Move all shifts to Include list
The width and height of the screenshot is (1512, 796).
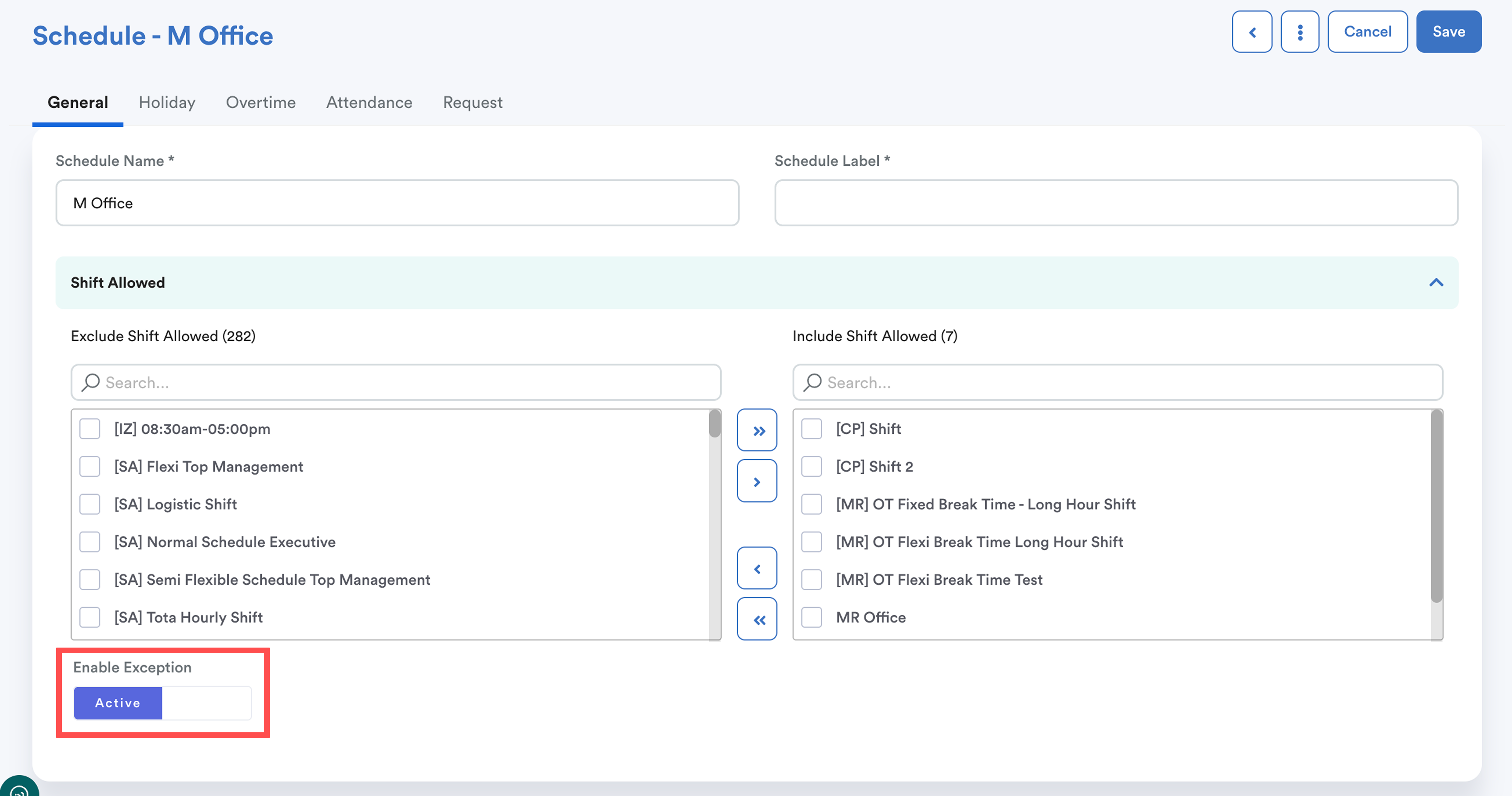pyautogui.click(x=757, y=431)
